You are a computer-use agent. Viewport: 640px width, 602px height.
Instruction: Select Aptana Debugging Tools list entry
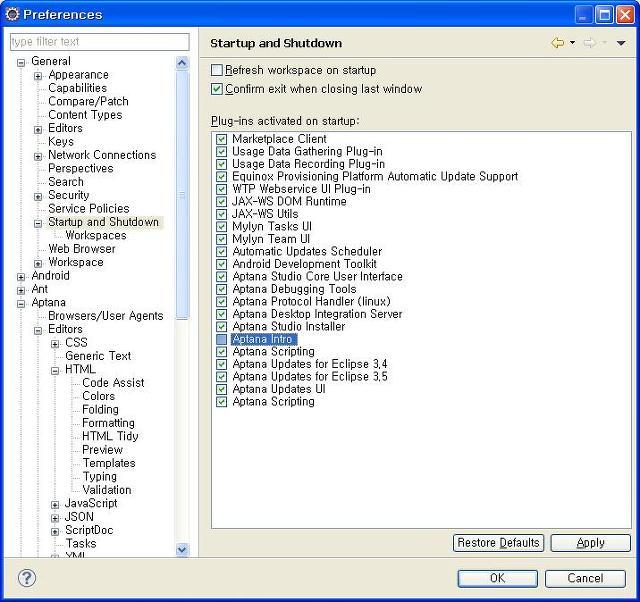tap(294, 289)
